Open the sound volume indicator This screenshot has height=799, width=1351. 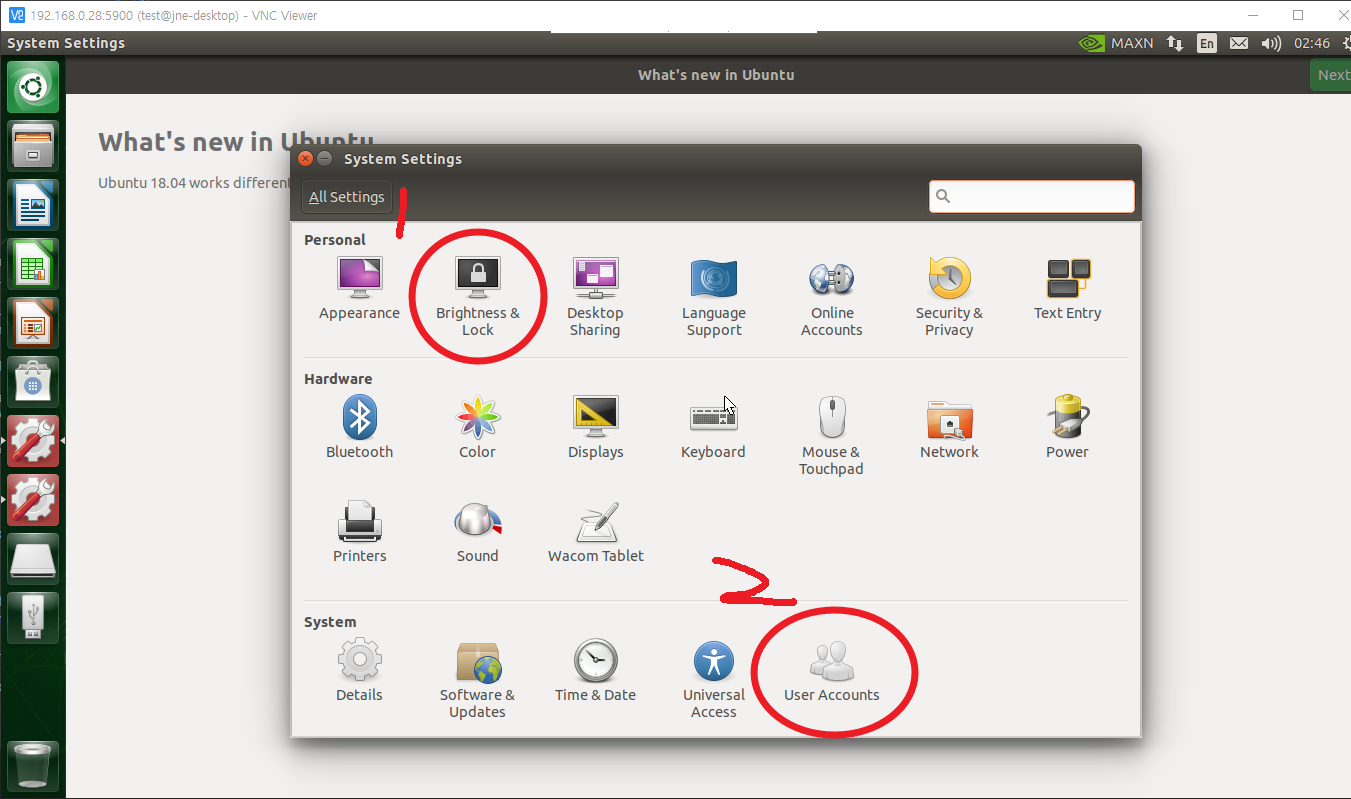click(1271, 43)
